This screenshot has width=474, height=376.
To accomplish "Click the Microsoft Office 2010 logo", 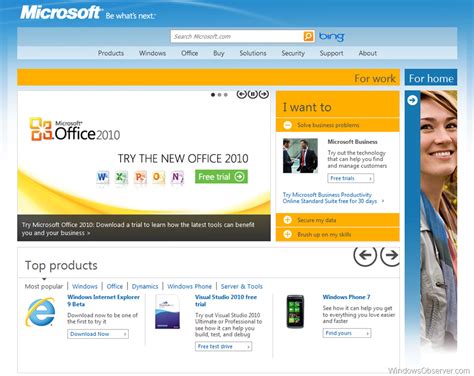I will [x=75, y=130].
